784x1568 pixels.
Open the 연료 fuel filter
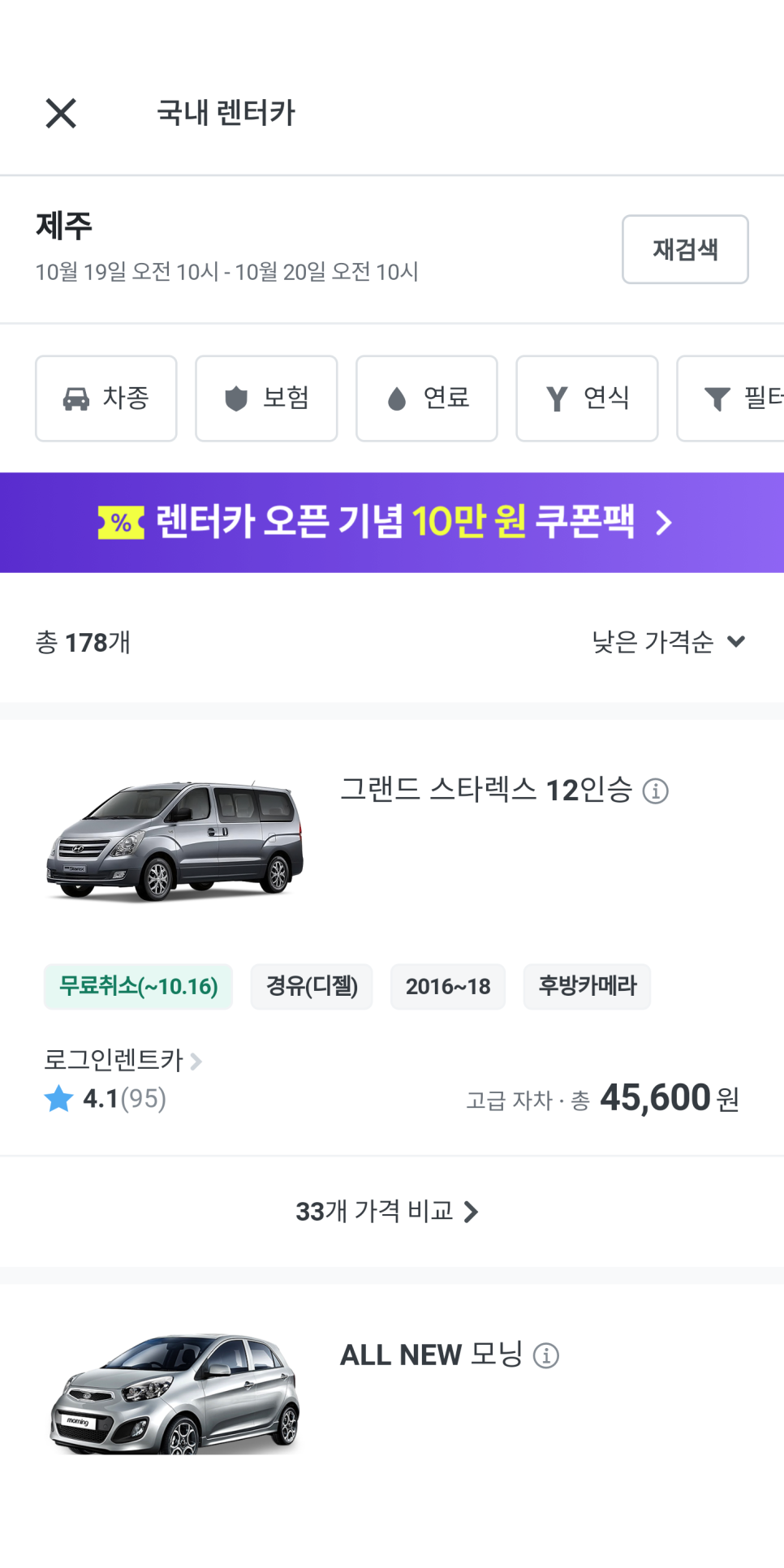[427, 398]
